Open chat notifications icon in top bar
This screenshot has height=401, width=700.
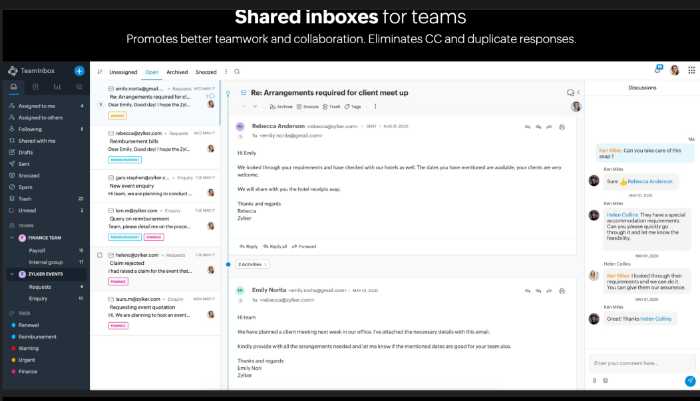click(658, 69)
